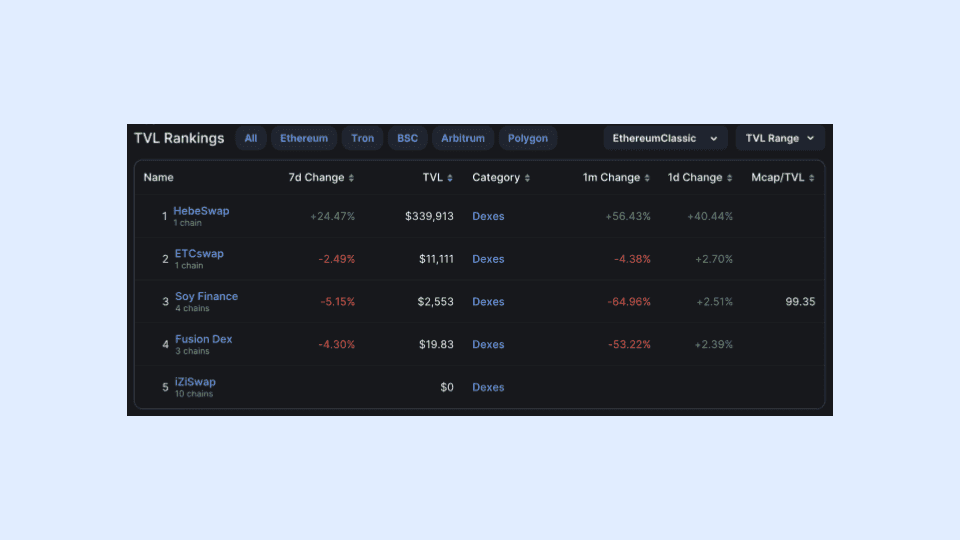Switch to the Ethereum chain filter

pos(304,138)
